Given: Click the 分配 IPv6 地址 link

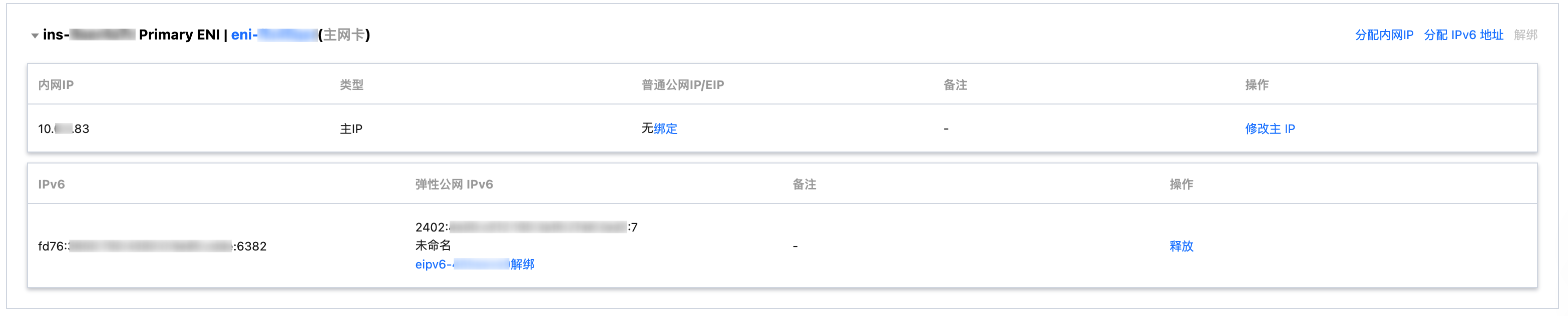Looking at the screenshot, I should click(1463, 35).
